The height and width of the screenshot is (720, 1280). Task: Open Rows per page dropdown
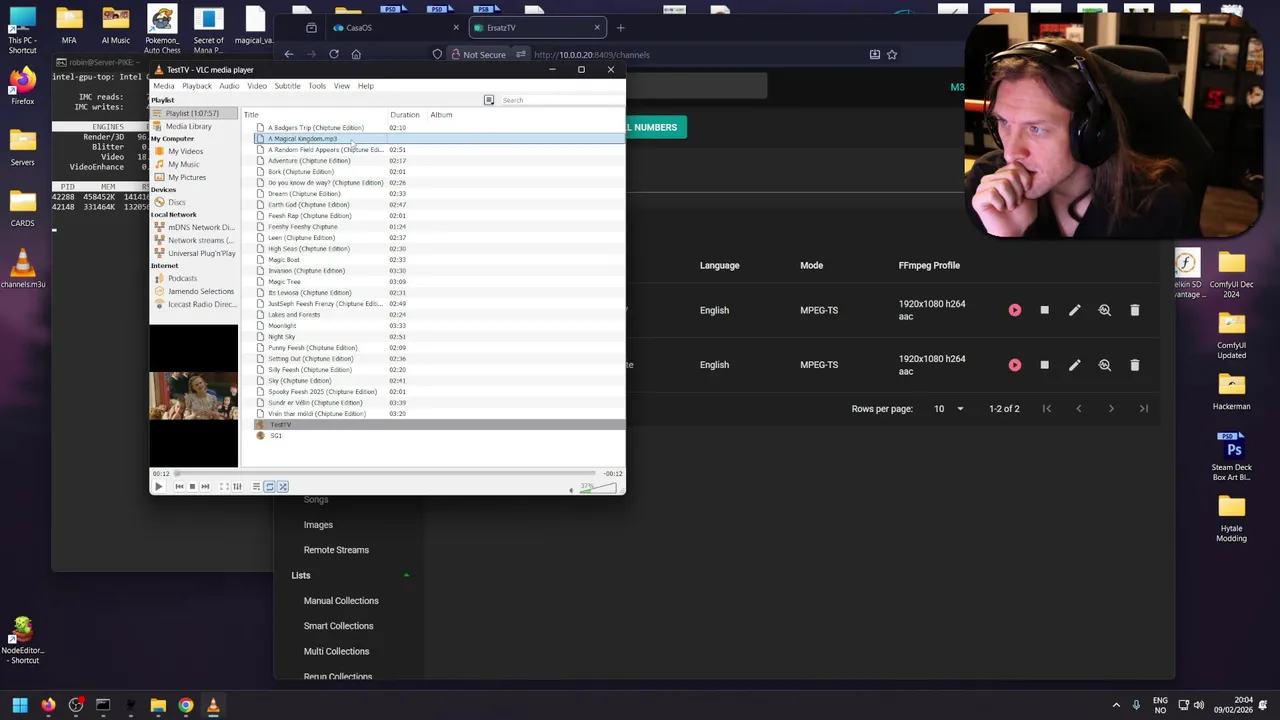[x=948, y=409]
